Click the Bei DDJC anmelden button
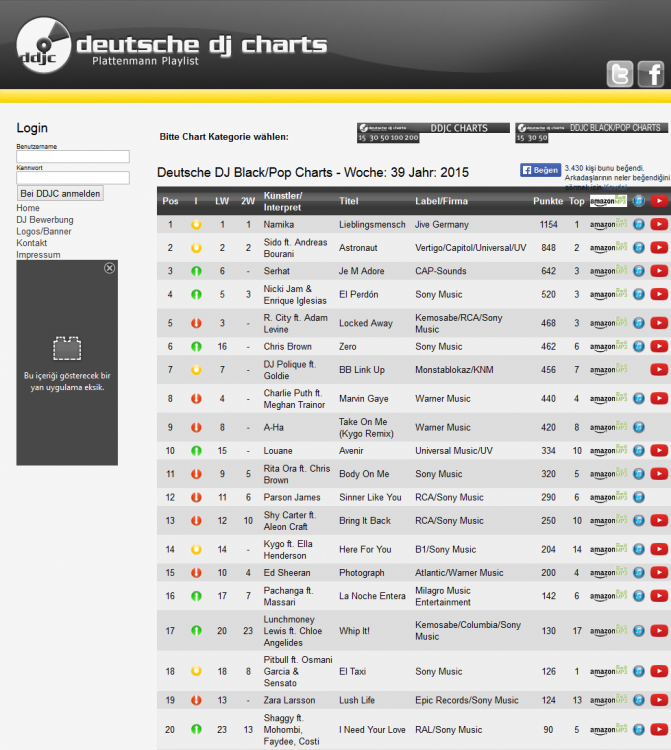The height and width of the screenshot is (750, 671). [60, 194]
